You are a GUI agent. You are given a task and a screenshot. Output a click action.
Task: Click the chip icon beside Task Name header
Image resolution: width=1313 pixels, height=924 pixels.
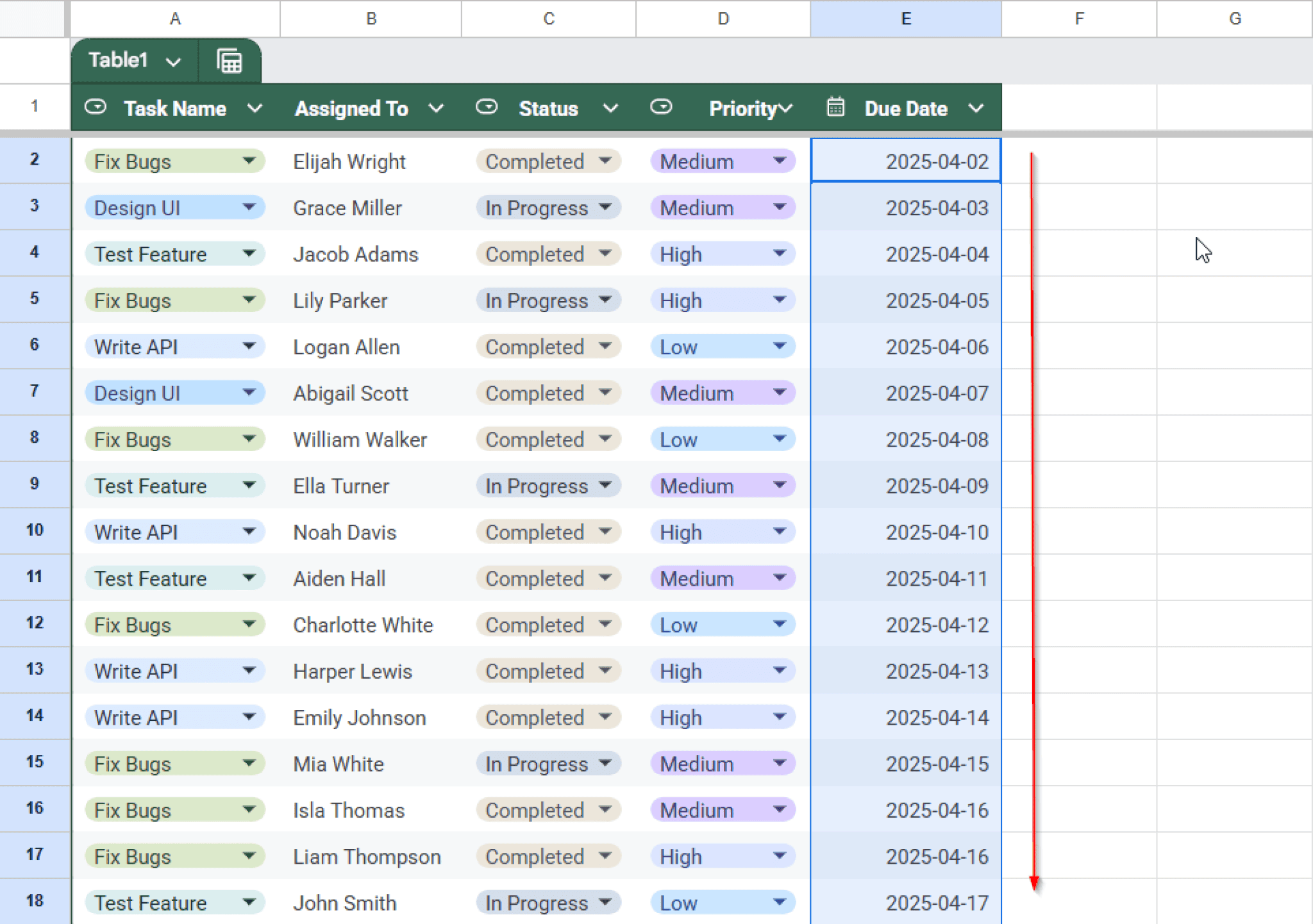point(96,107)
